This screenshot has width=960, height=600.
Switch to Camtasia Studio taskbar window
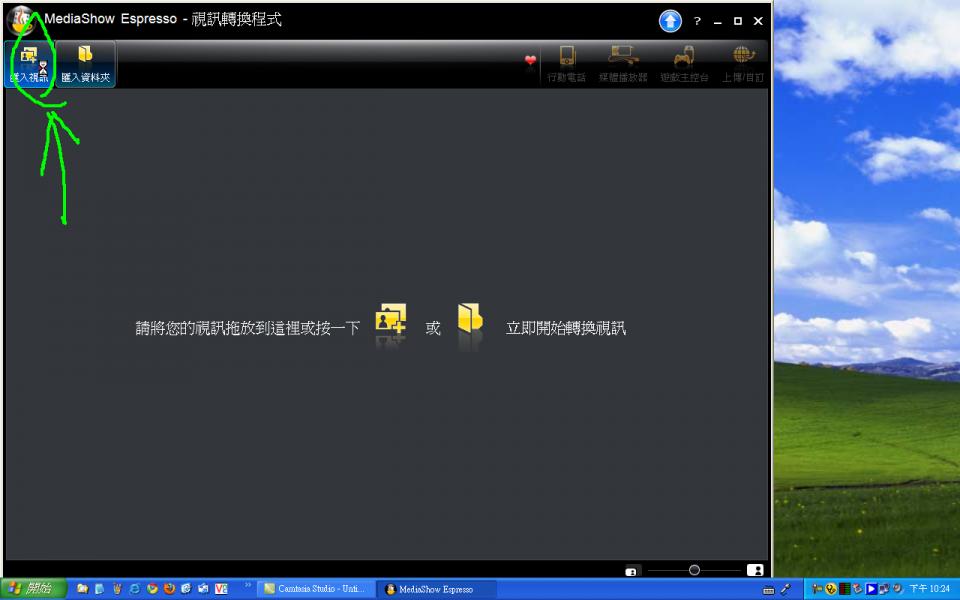pyautogui.click(x=315, y=589)
